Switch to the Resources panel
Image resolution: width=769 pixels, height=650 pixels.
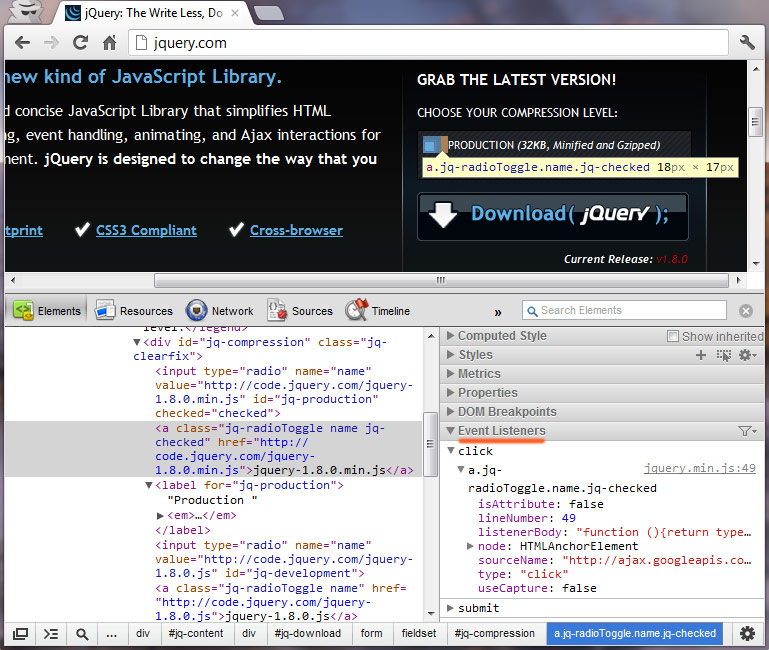click(134, 311)
